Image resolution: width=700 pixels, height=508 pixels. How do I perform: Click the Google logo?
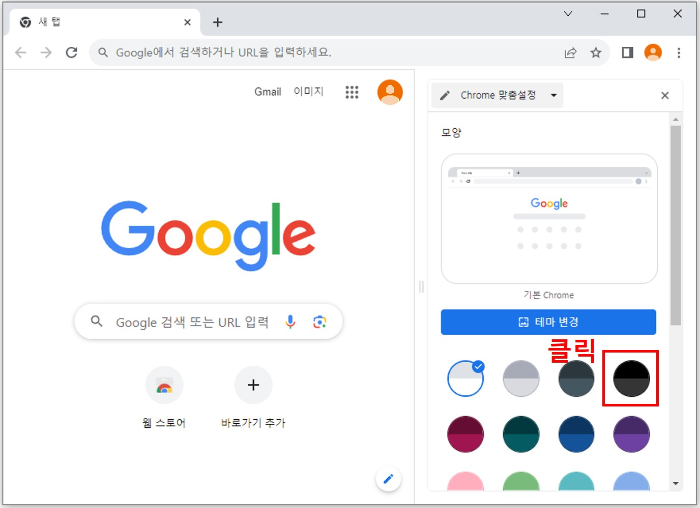(208, 235)
